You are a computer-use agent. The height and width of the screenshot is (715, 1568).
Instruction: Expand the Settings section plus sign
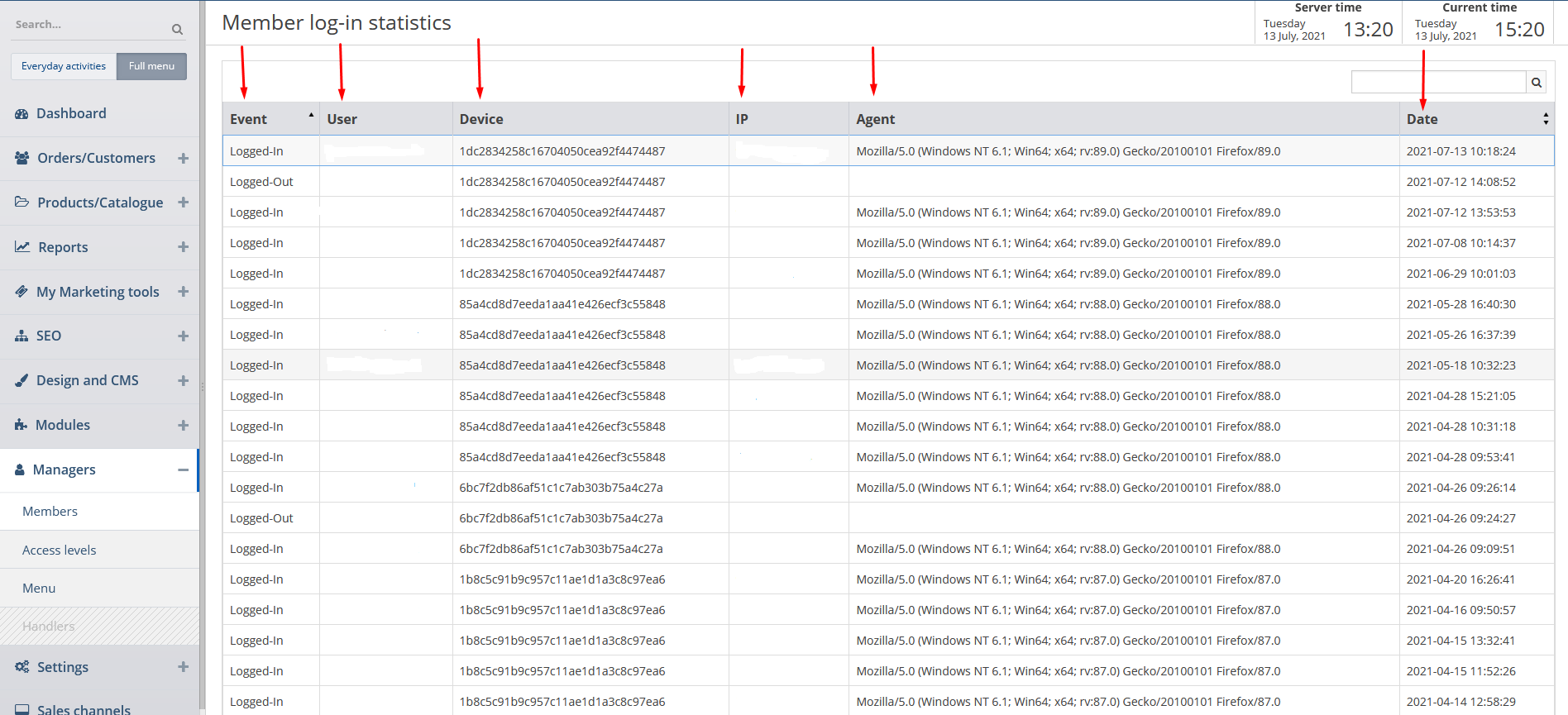tap(183, 667)
